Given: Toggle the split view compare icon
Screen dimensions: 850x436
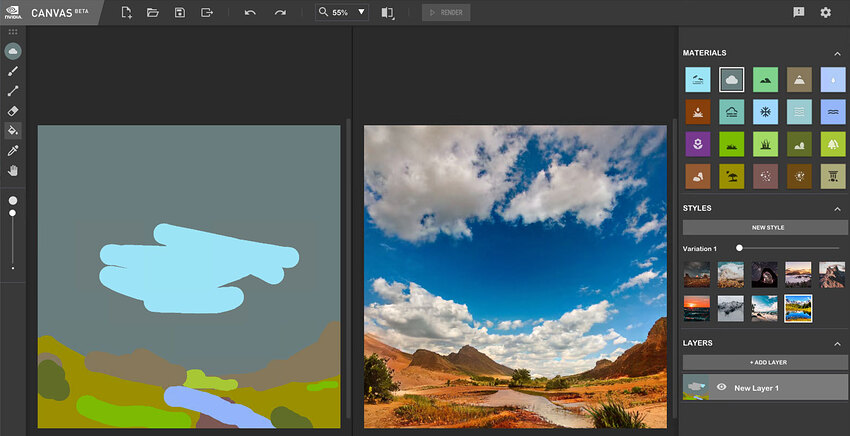Looking at the screenshot, I should coord(388,12).
